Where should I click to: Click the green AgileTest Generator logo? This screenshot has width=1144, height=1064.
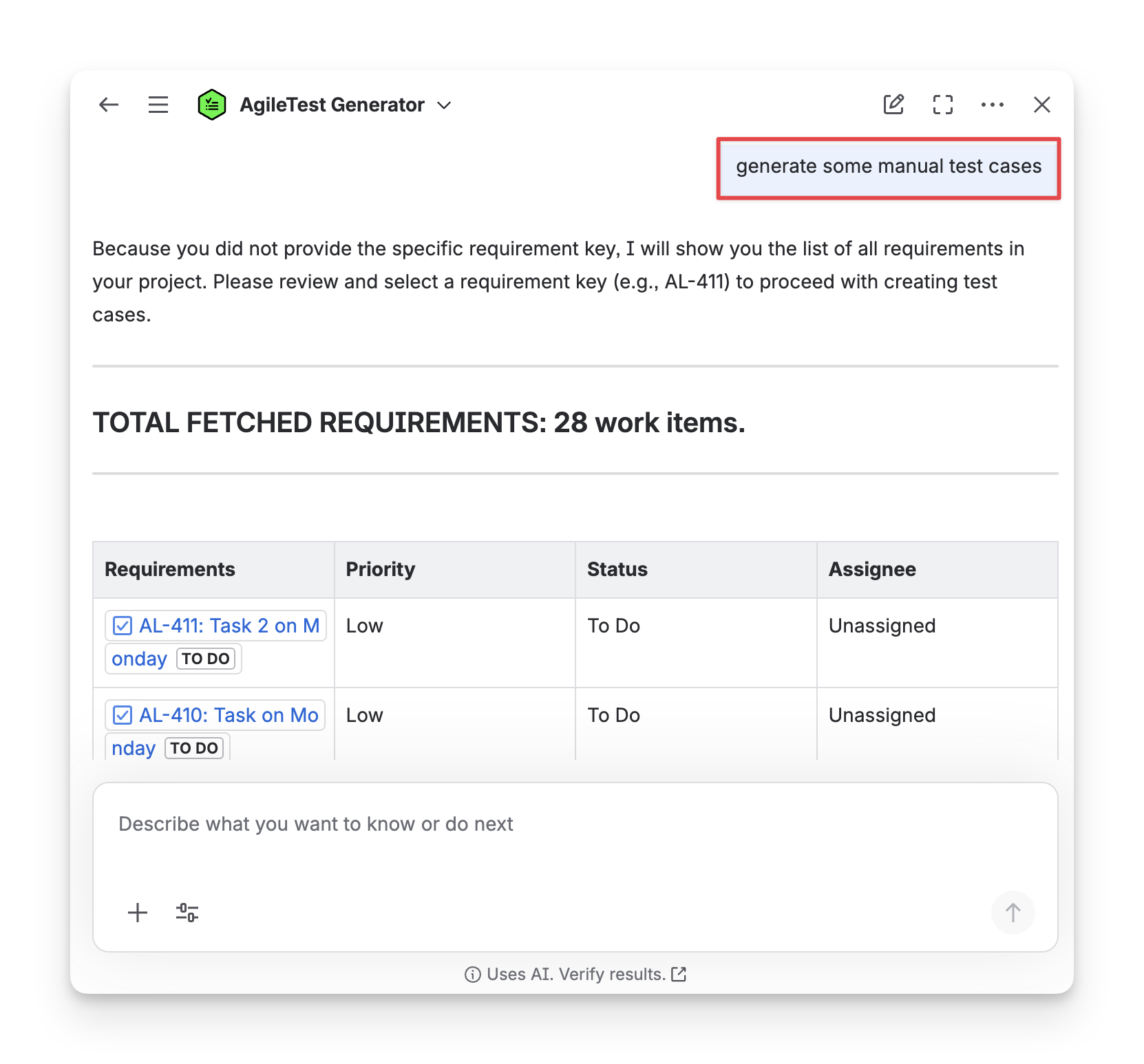212,105
